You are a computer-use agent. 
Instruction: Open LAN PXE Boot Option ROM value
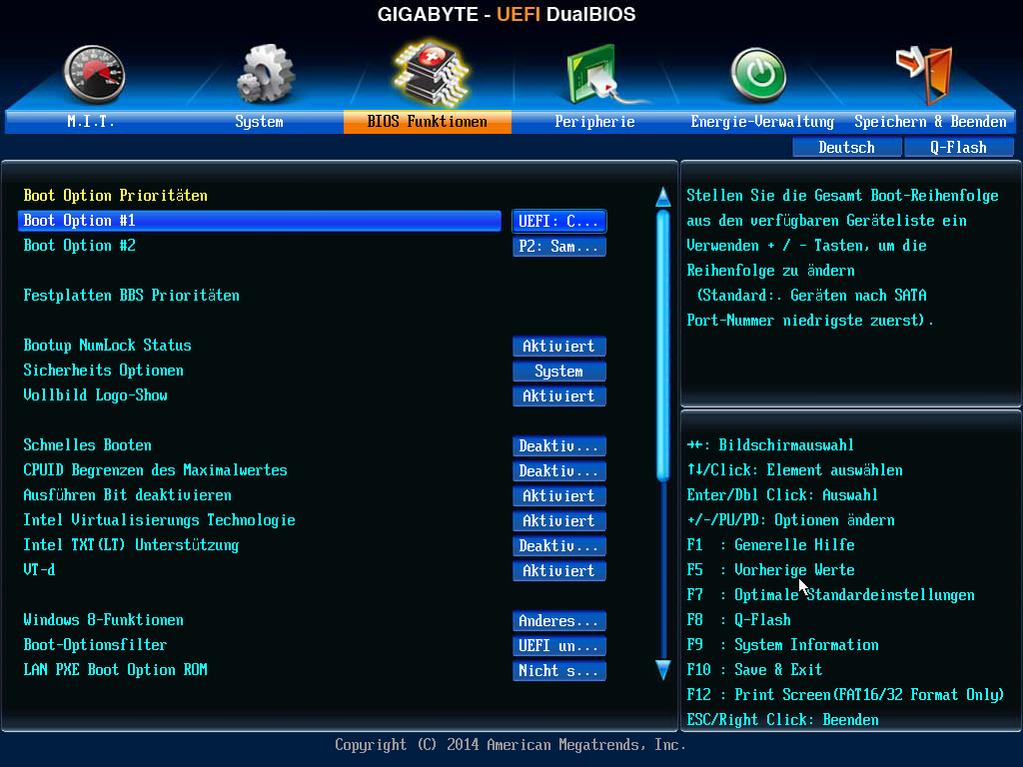559,670
